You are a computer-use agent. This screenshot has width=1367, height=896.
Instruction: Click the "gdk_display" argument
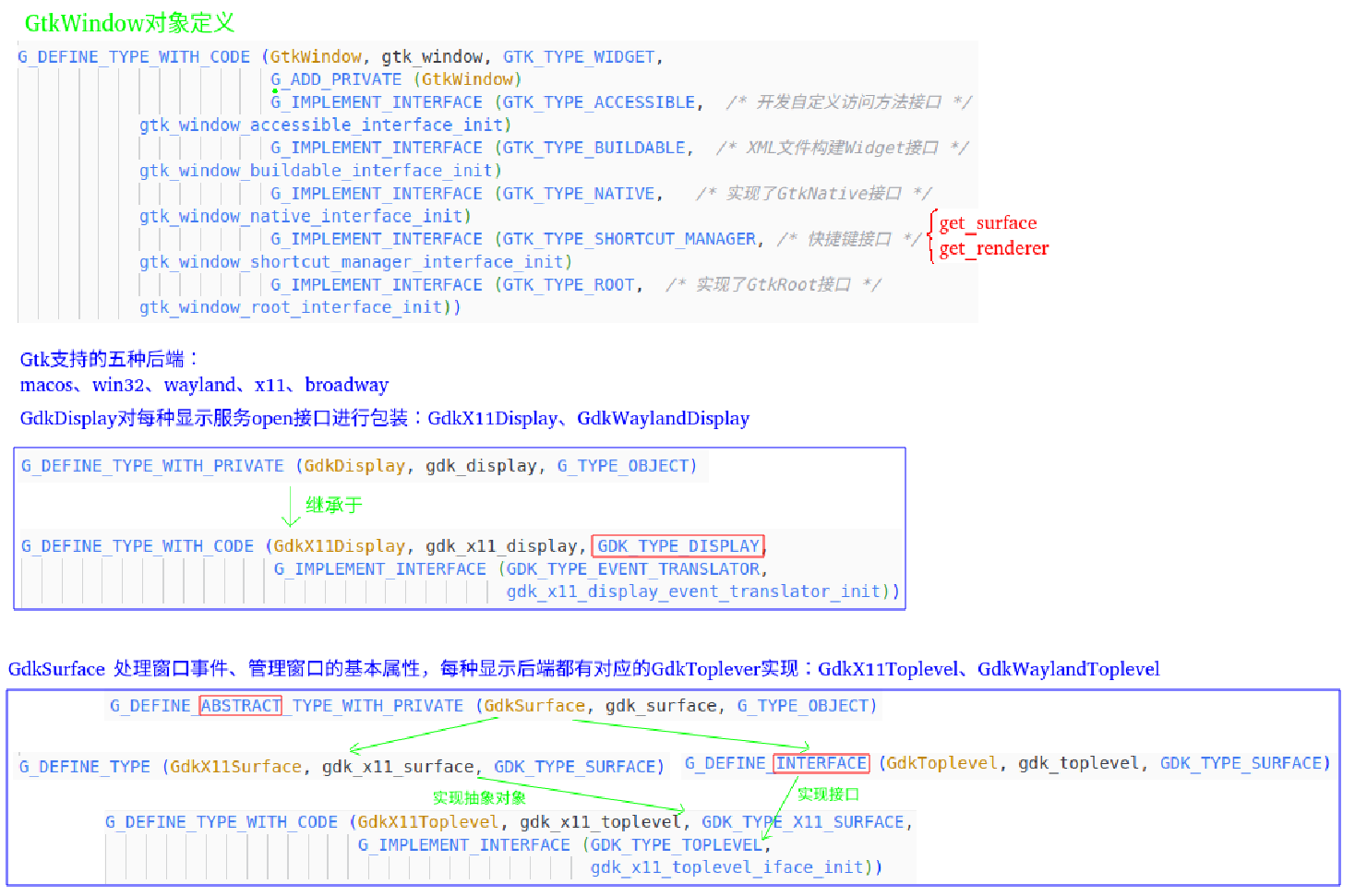(x=481, y=466)
